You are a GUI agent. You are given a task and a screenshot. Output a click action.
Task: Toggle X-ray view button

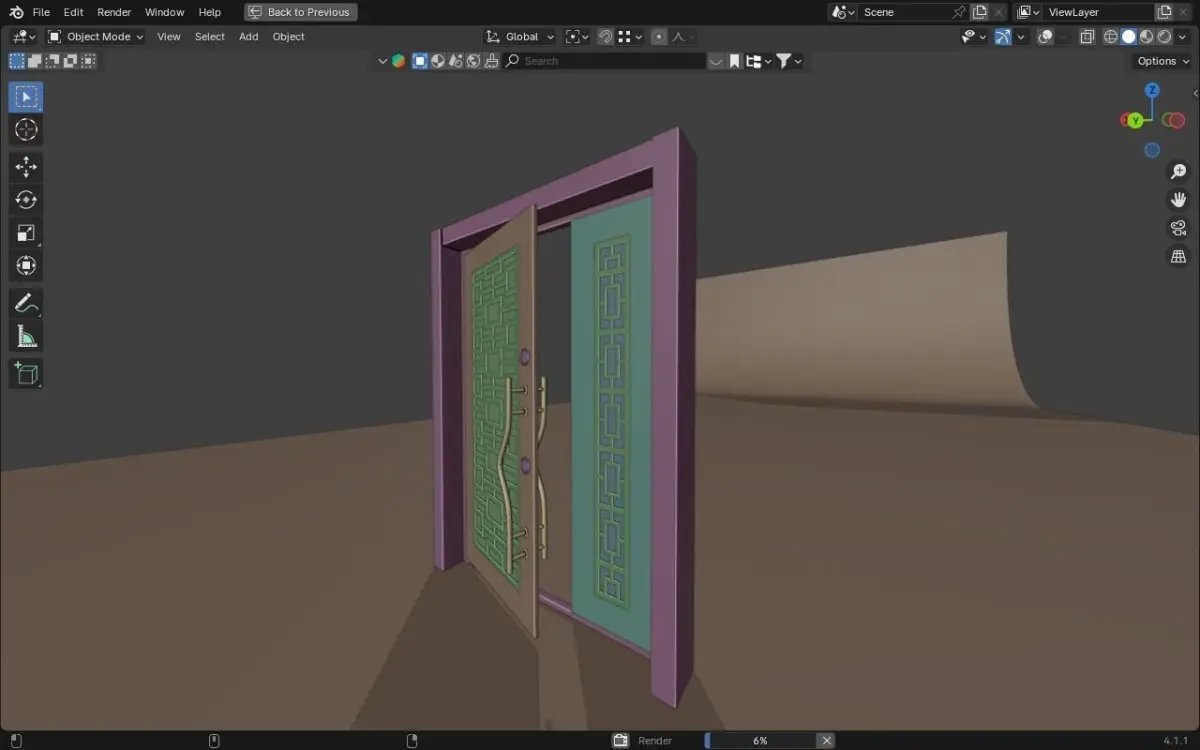click(1087, 37)
